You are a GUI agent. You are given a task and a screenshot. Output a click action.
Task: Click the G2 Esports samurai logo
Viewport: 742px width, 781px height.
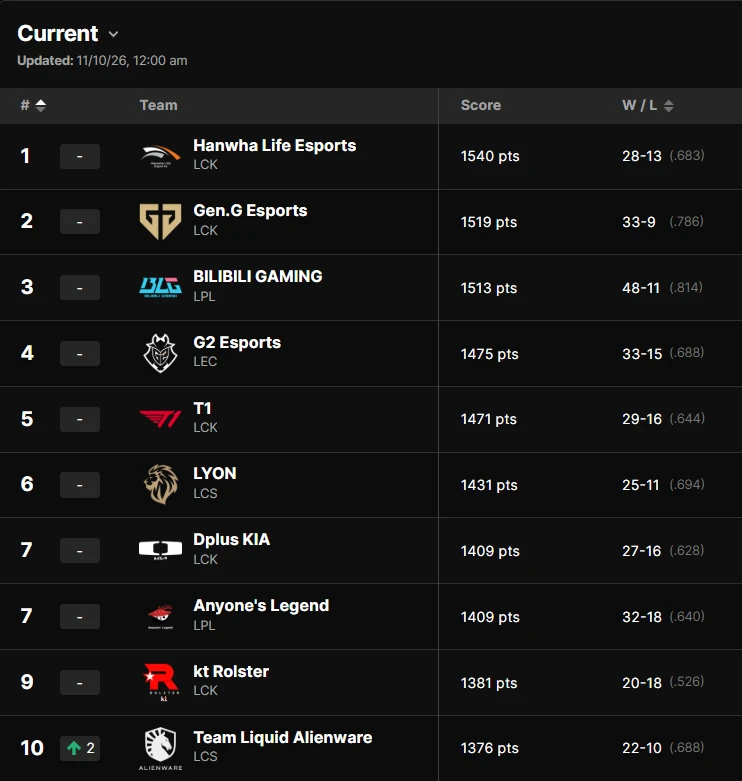160,353
